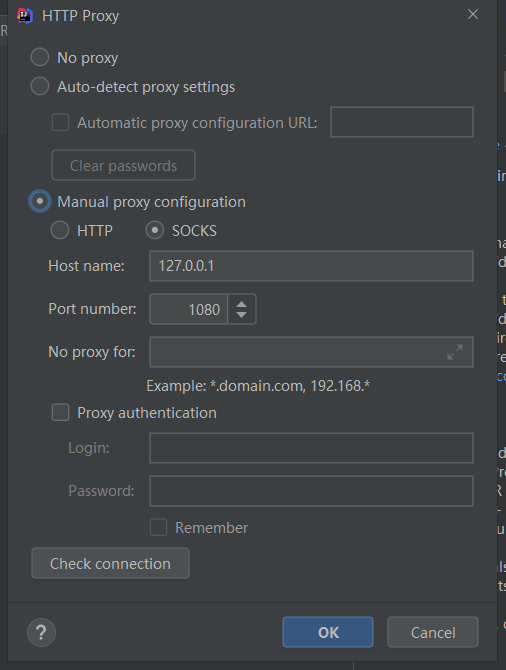Click inside the Port number field

[x=188, y=309]
